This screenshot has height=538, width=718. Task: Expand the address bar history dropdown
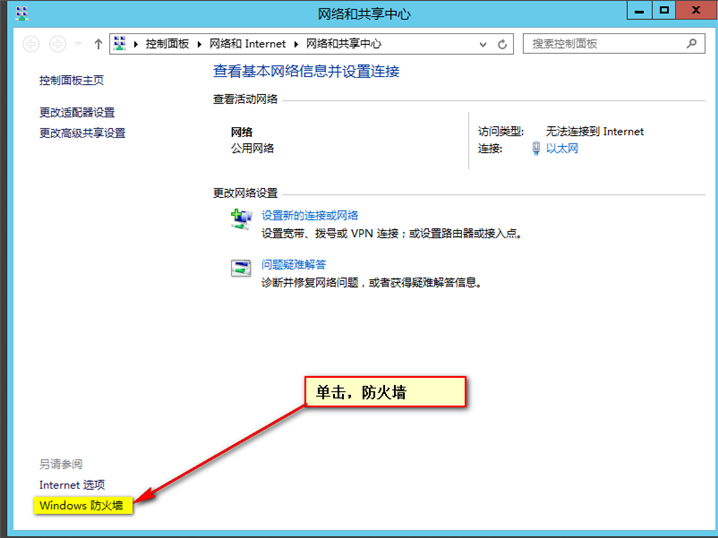(x=483, y=44)
